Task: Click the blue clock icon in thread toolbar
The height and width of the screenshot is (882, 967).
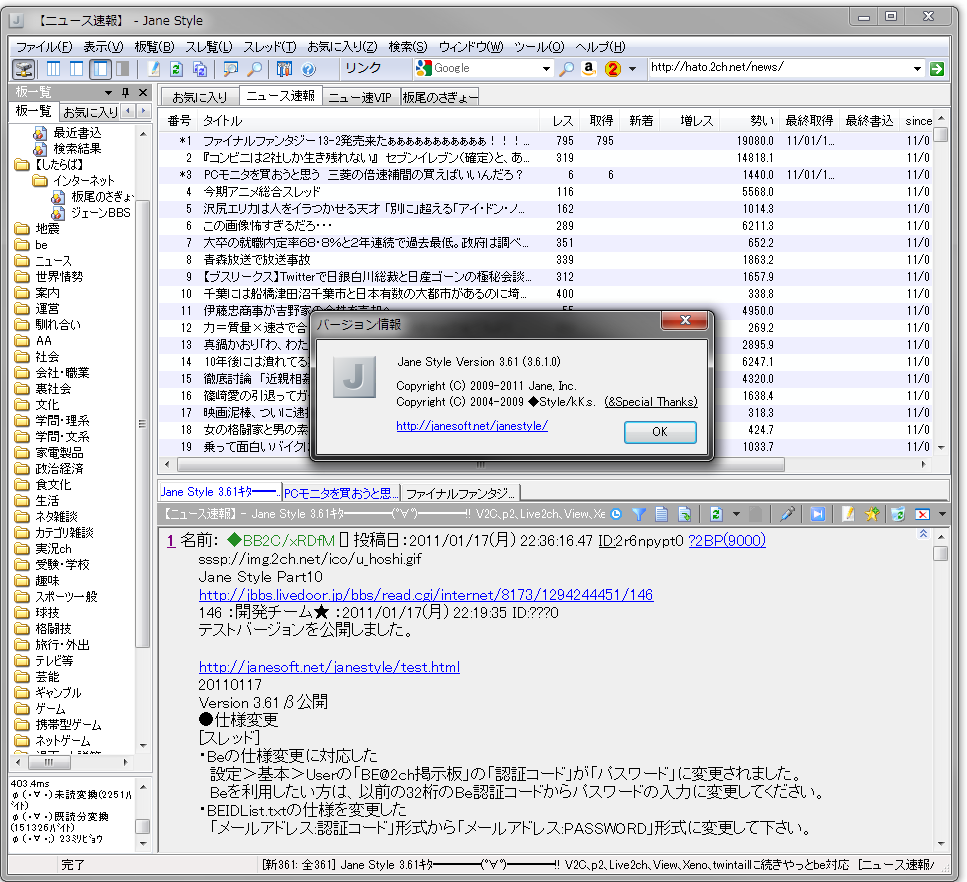Action: tap(616, 514)
